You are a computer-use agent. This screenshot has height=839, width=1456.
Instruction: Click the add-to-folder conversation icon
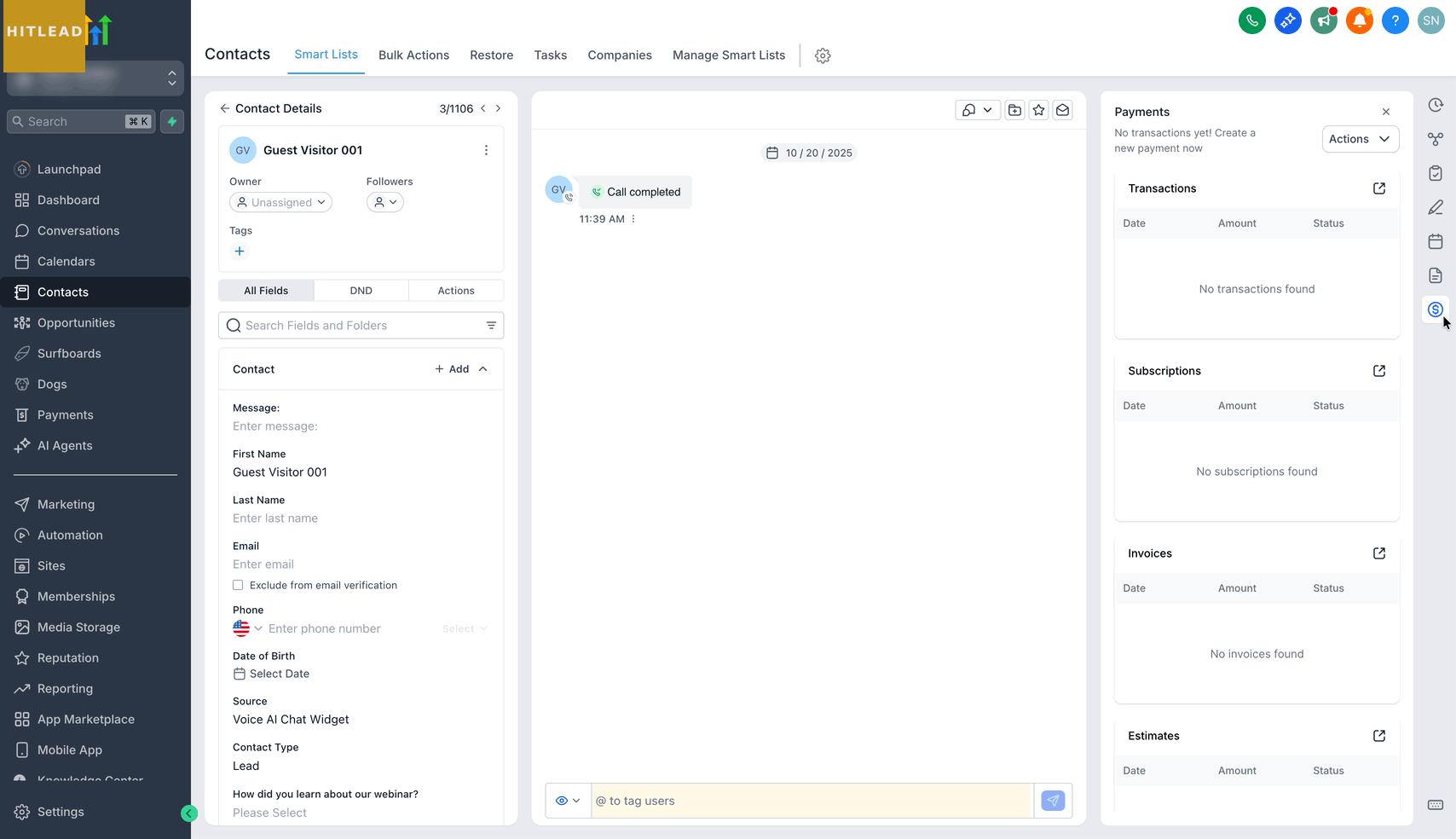[x=1014, y=110]
